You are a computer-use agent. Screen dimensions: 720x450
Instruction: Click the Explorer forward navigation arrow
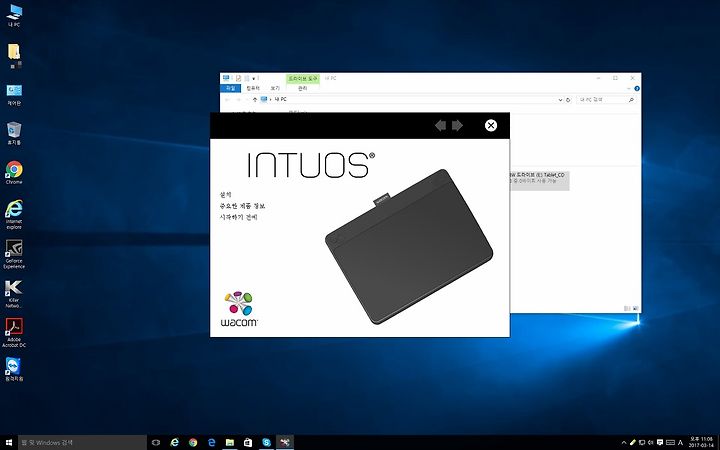pyautogui.click(x=238, y=100)
